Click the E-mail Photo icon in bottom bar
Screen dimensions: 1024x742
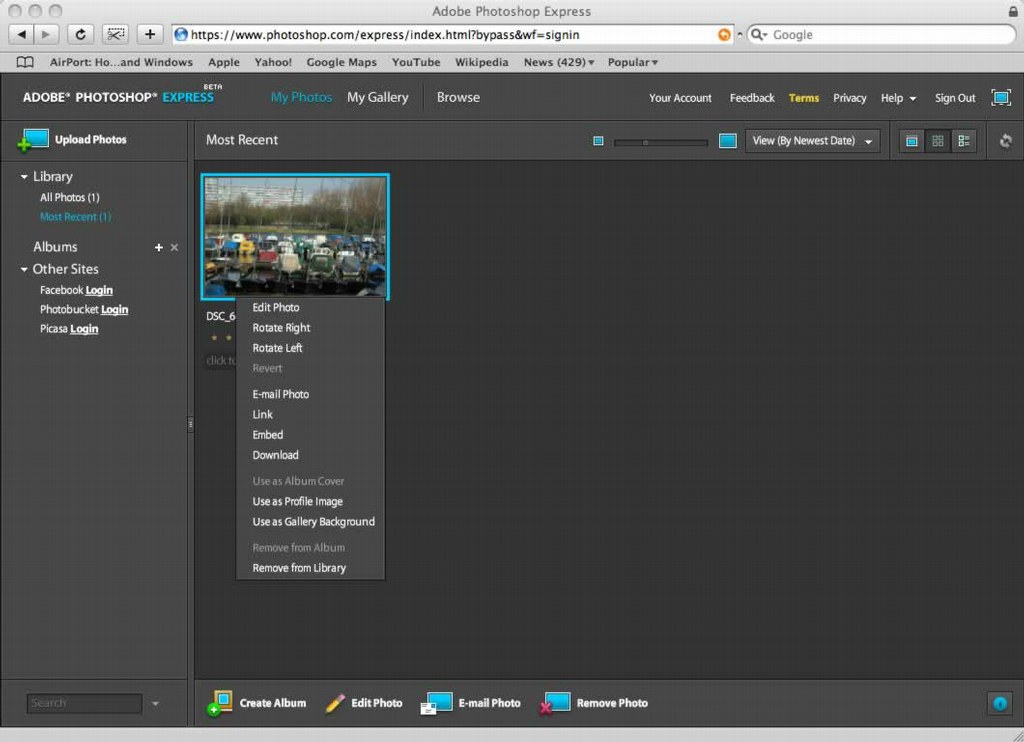pos(437,703)
